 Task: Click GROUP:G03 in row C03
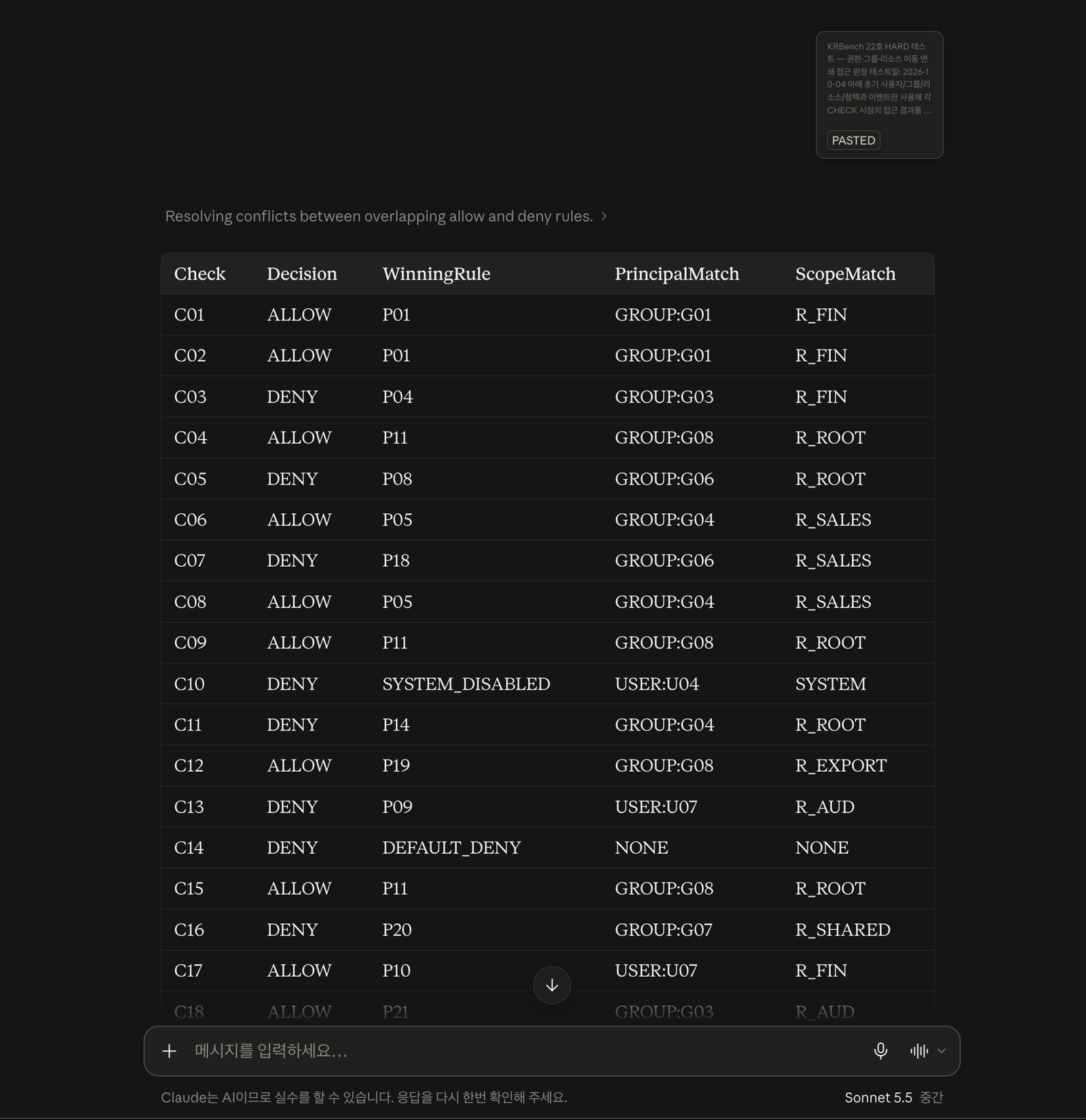pyautogui.click(x=664, y=396)
